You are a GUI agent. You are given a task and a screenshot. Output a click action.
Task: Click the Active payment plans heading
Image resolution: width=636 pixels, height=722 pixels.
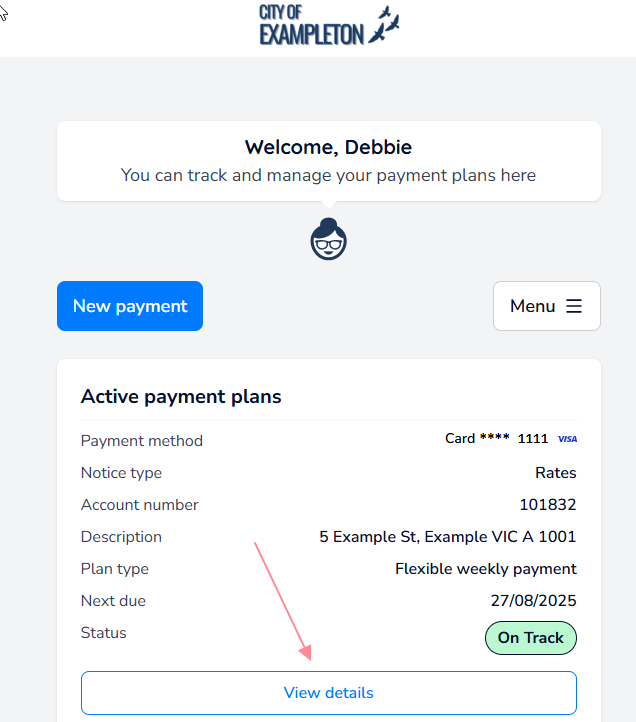coord(181,397)
